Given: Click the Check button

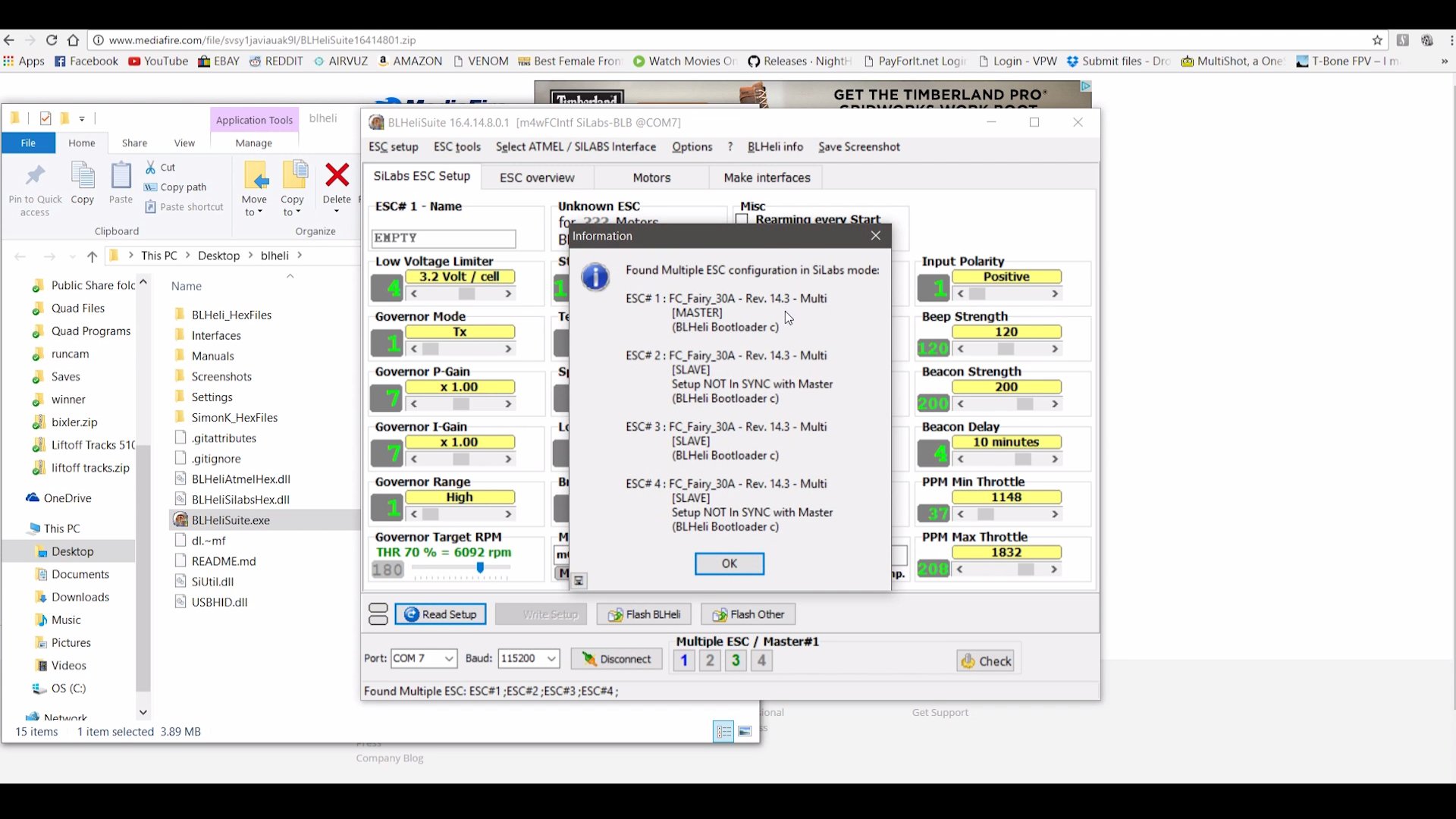Looking at the screenshot, I should point(986,661).
